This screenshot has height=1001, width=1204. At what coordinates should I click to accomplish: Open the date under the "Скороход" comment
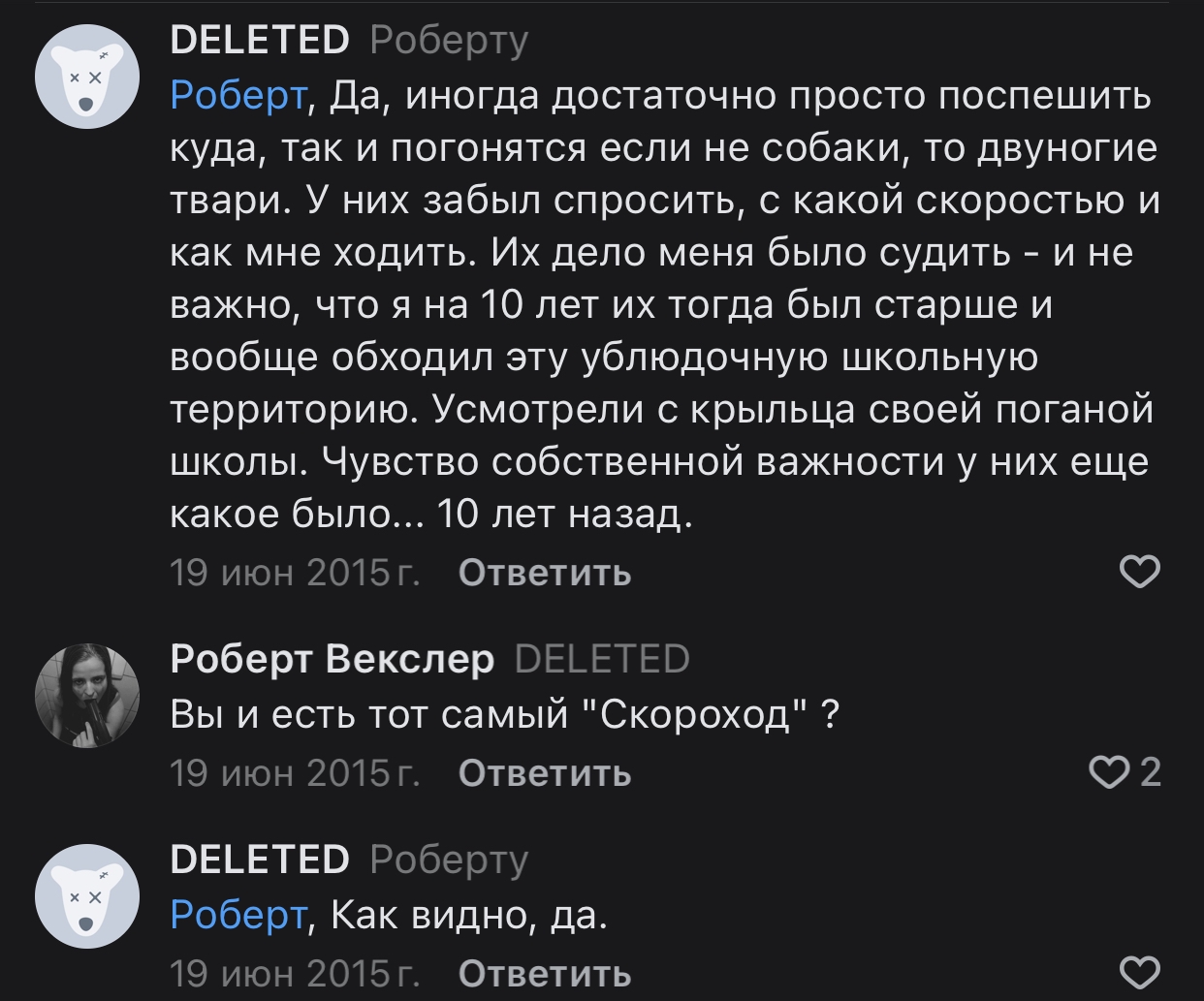[295, 773]
